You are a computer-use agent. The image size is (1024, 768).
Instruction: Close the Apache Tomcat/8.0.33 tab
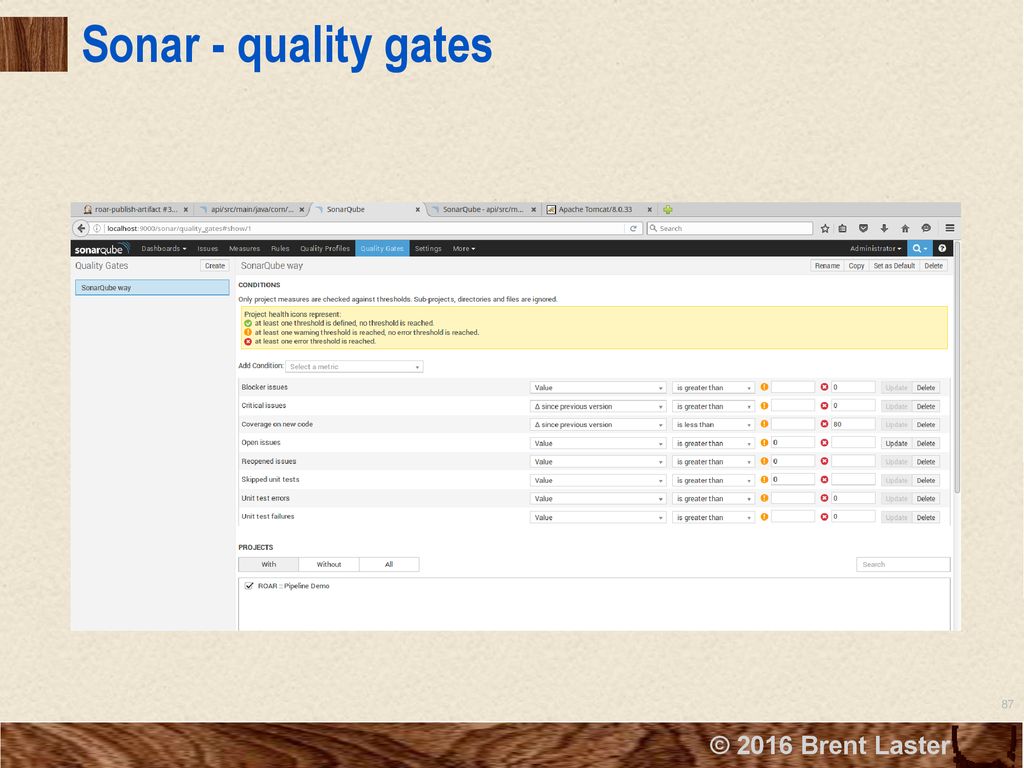coord(649,210)
